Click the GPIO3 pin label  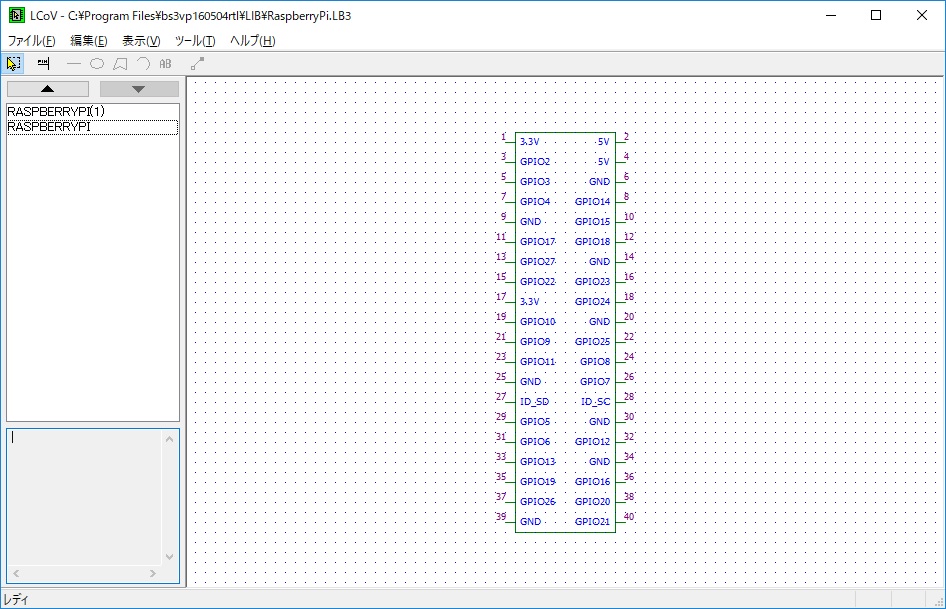point(535,182)
